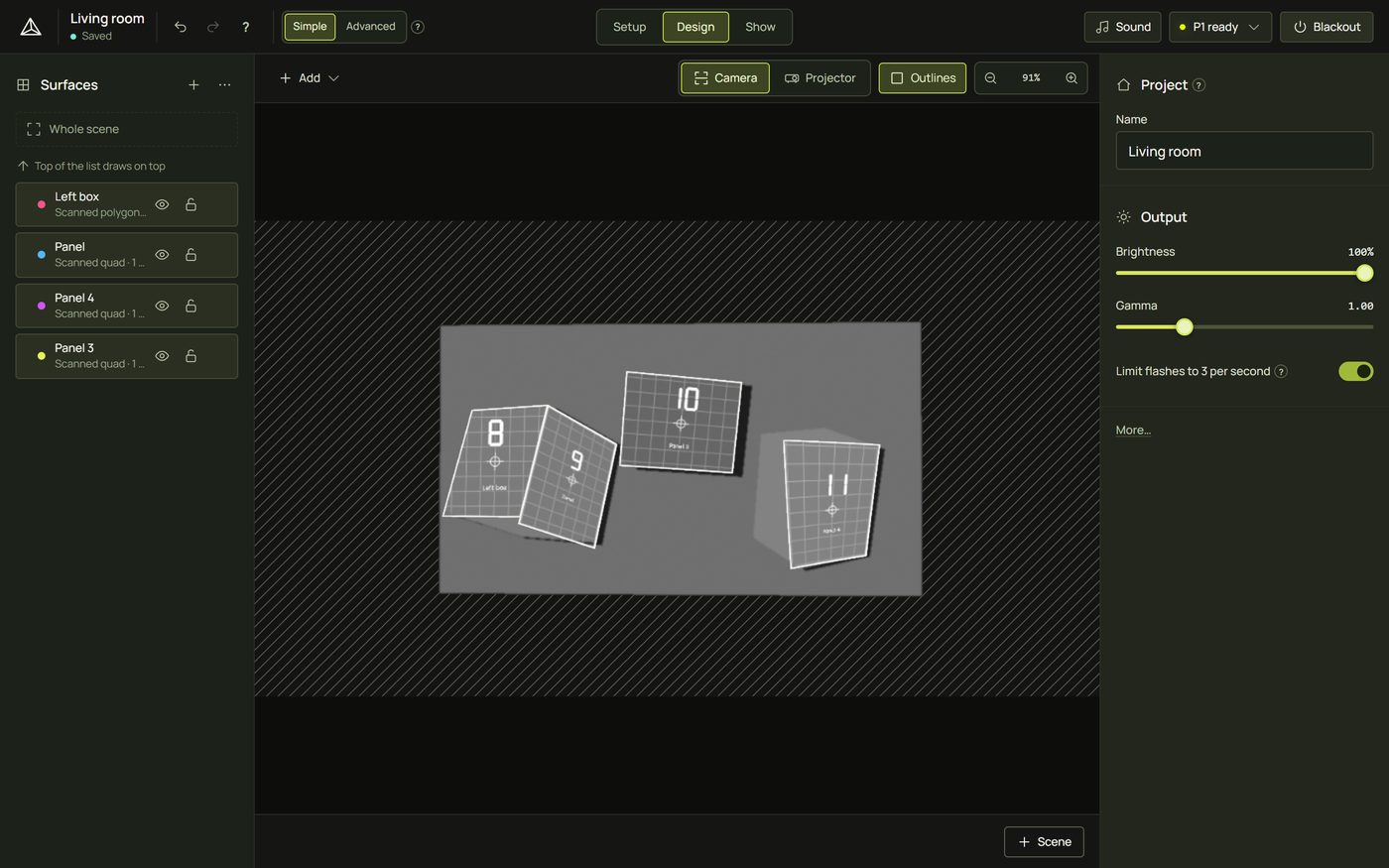Redo the last undone action
This screenshot has width=1389, height=868.
(213, 27)
